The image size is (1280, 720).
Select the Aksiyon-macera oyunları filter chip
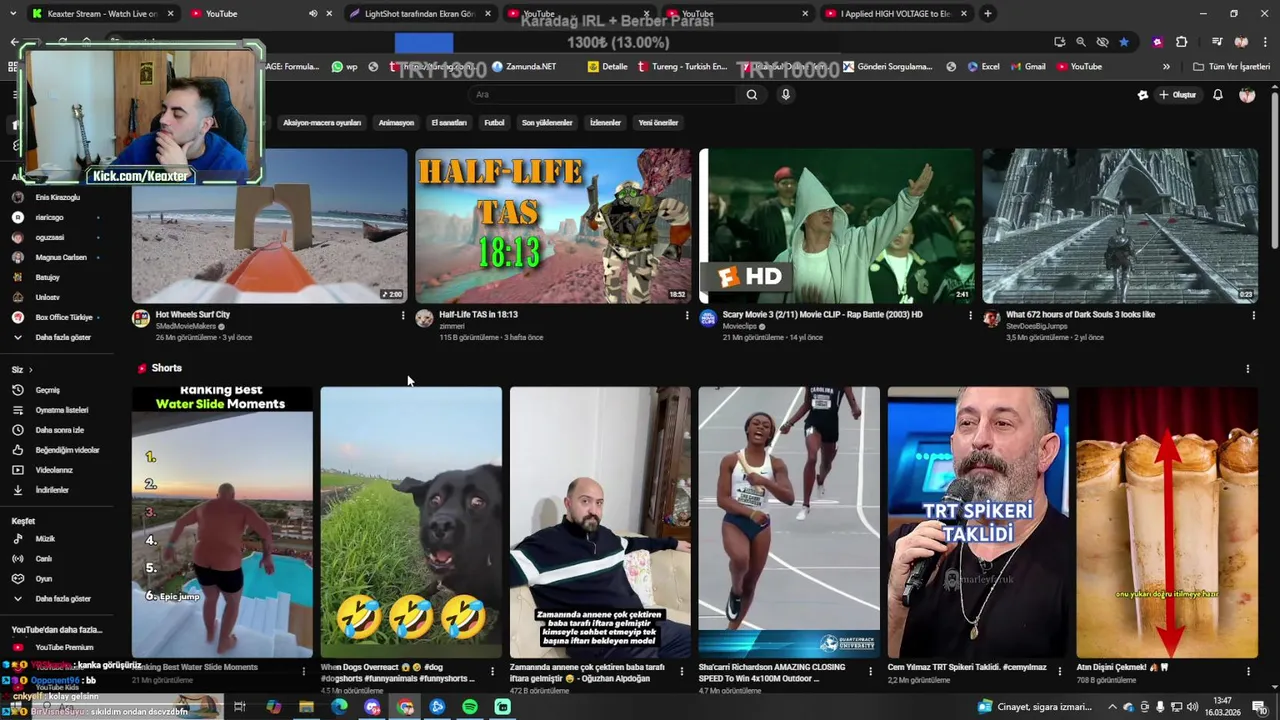coord(321,123)
